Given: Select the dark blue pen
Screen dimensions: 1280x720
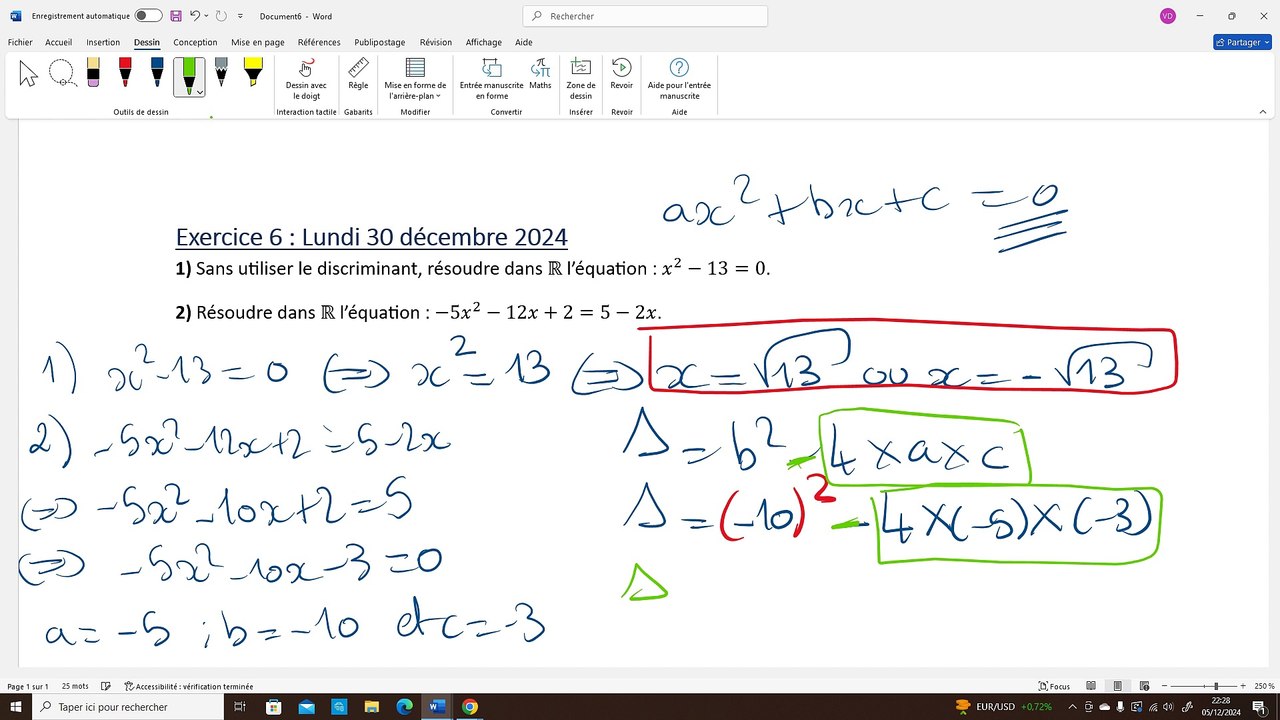Looking at the screenshot, I should (157, 73).
